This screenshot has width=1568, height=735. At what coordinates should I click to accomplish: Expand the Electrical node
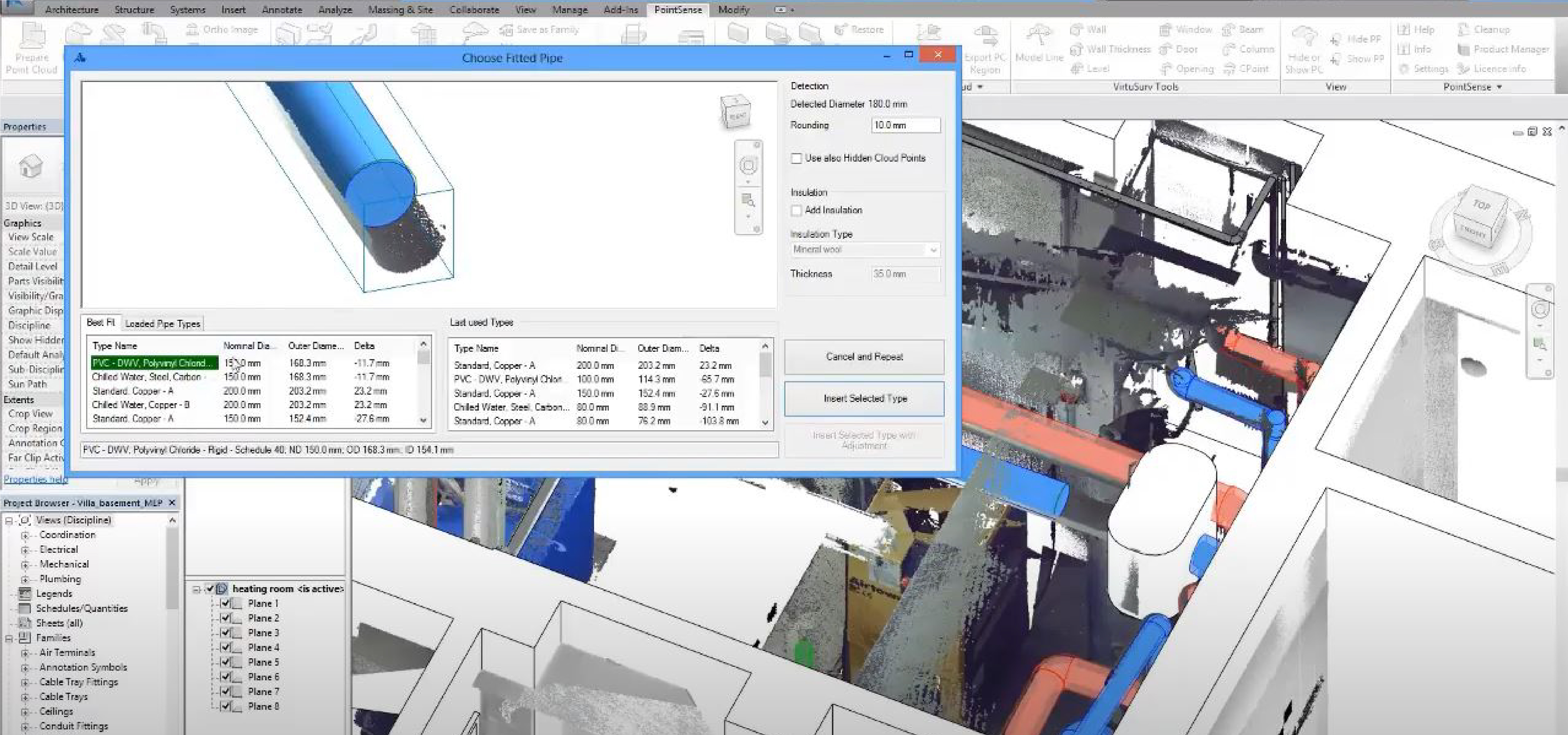pos(25,550)
